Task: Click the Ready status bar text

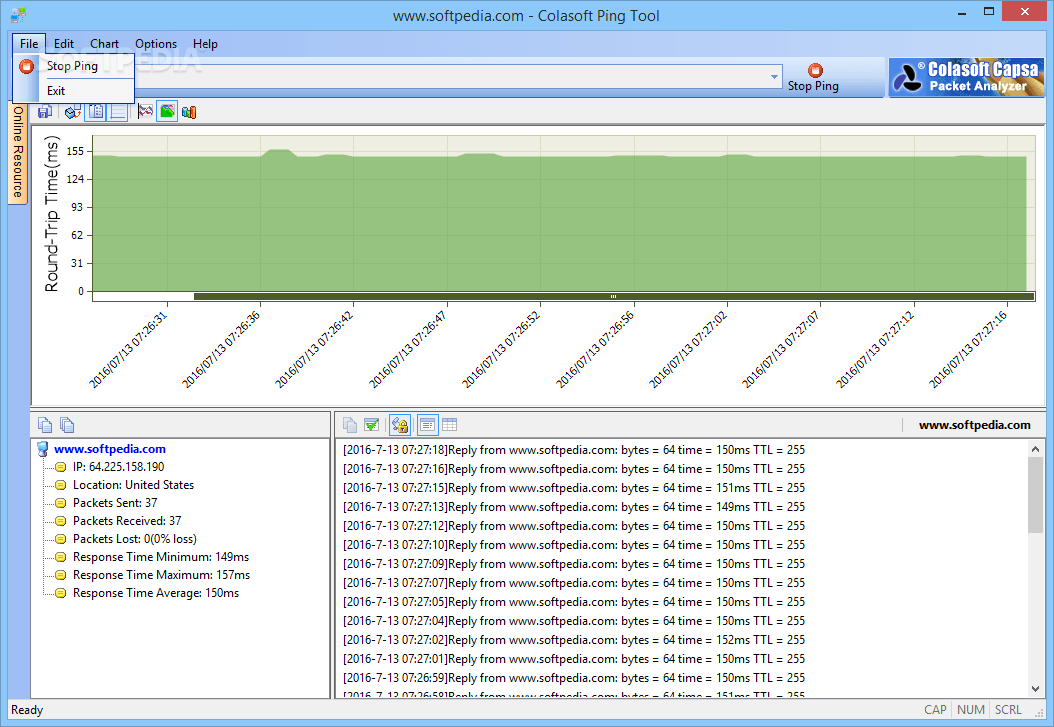Action: [27, 710]
